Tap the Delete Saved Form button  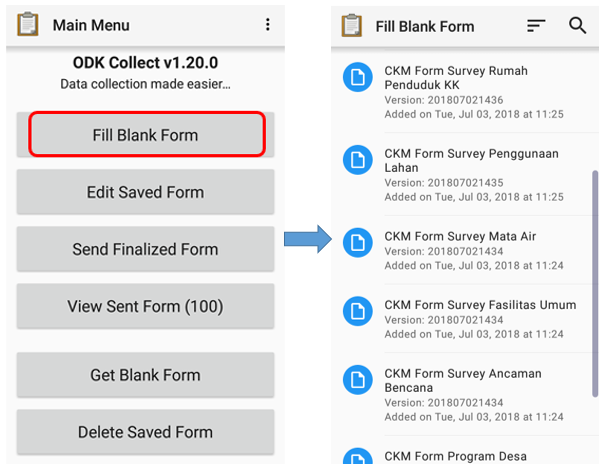[x=145, y=432]
